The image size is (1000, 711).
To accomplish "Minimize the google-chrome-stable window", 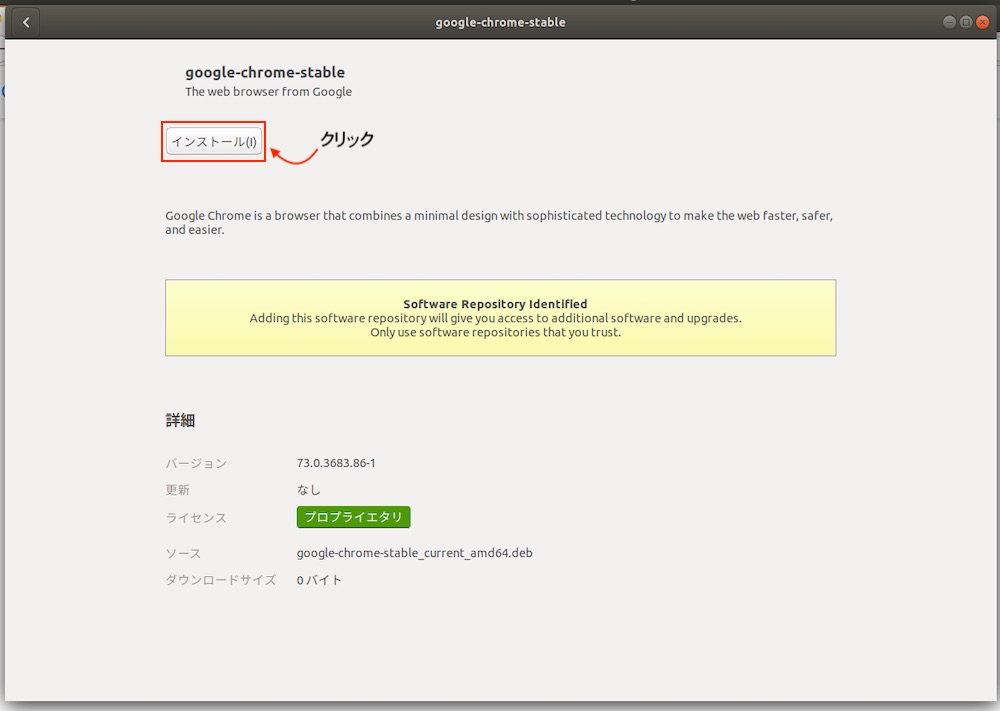I will point(949,22).
